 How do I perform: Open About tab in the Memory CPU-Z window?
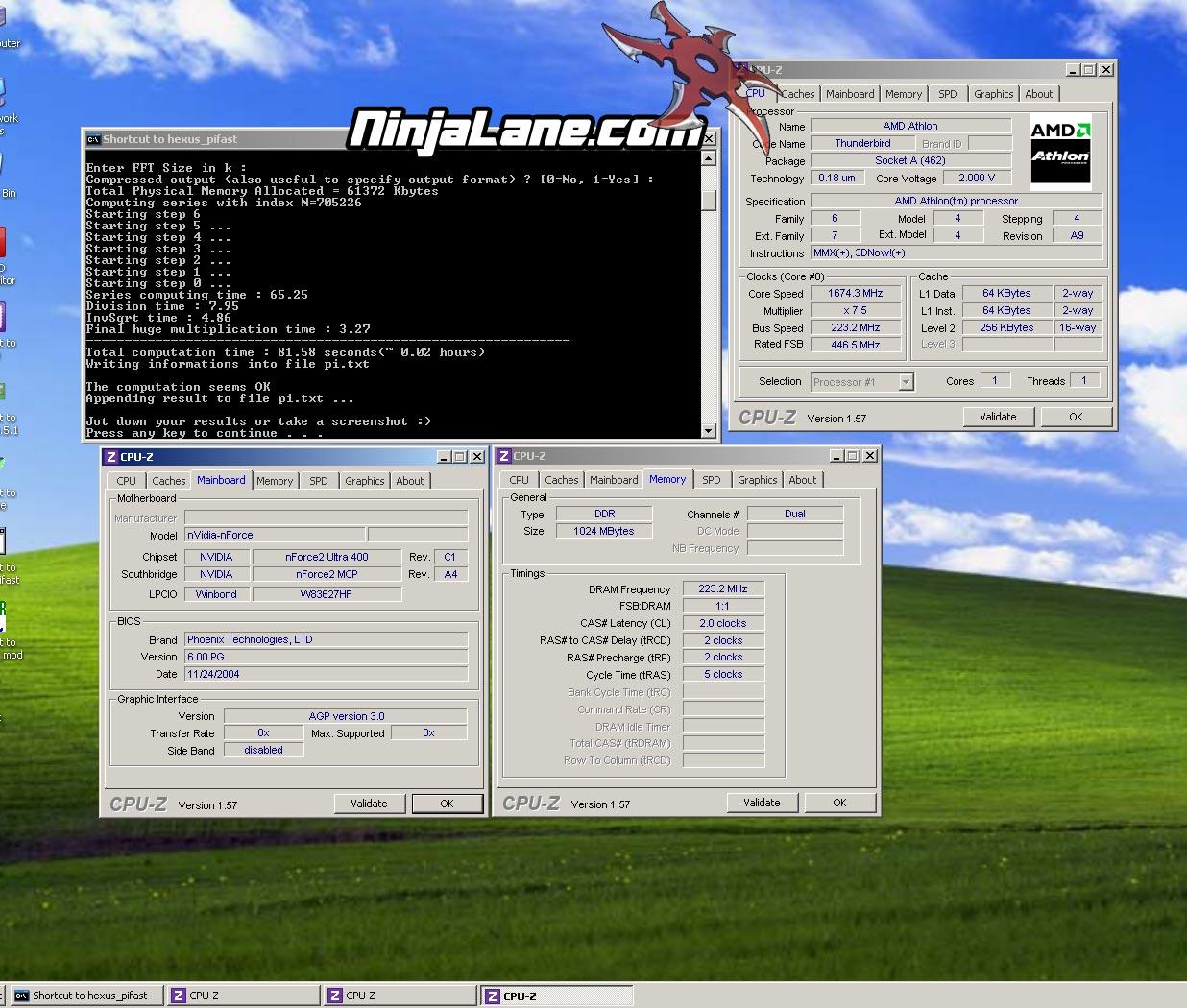tap(803, 480)
